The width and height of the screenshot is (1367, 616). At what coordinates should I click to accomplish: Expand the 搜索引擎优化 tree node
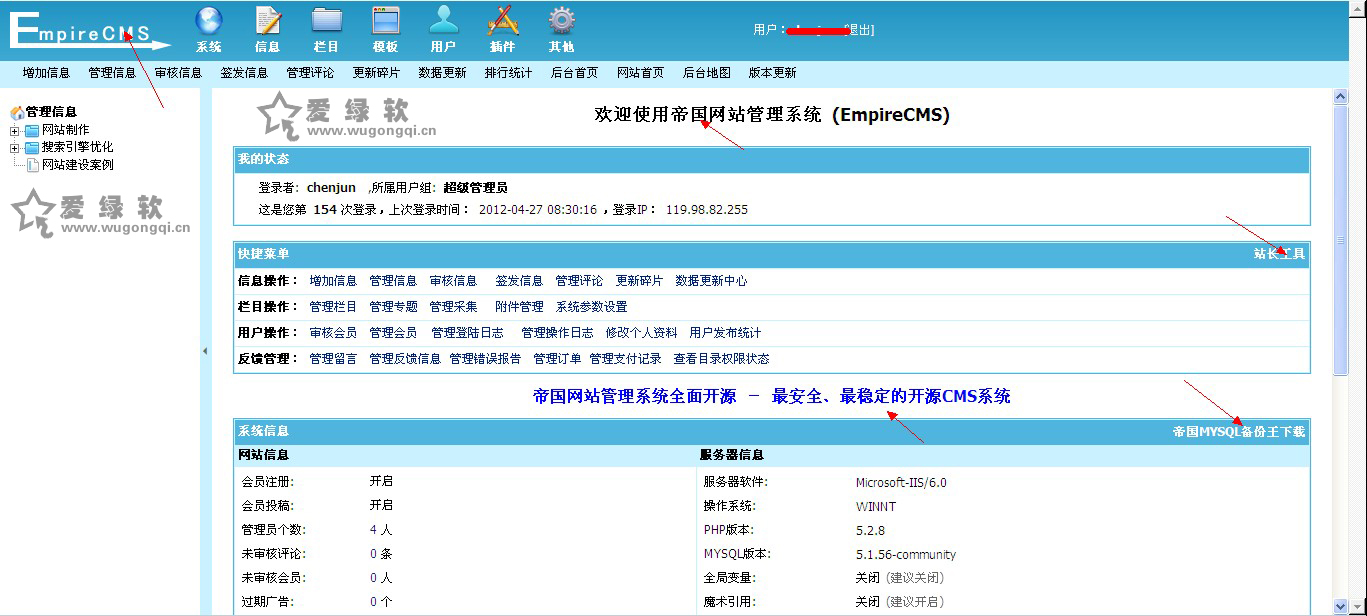point(14,148)
